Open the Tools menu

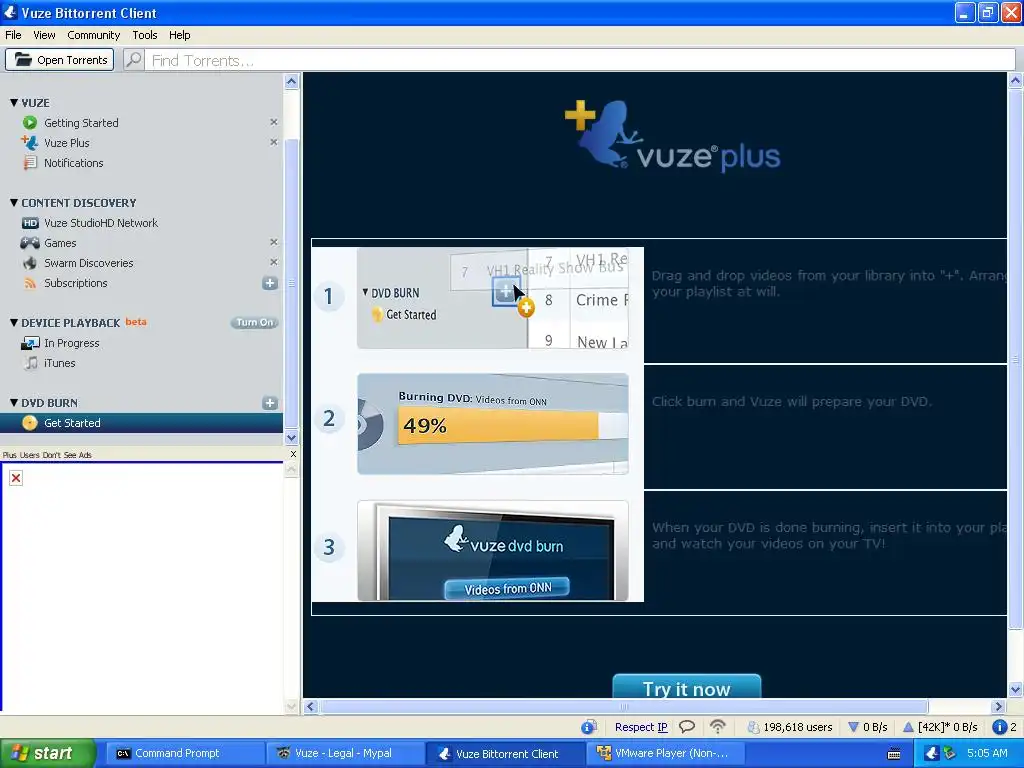pos(144,35)
